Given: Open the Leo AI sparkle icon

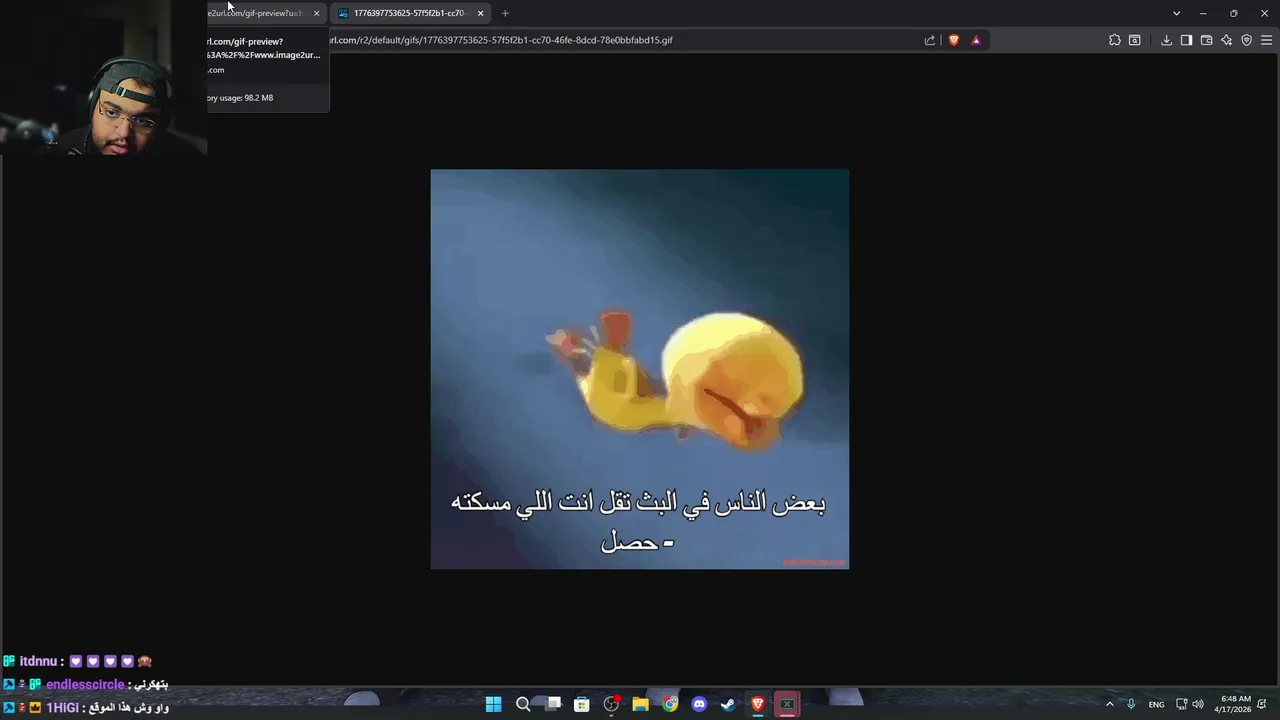Looking at the screenshot, I should [1226, 40].
